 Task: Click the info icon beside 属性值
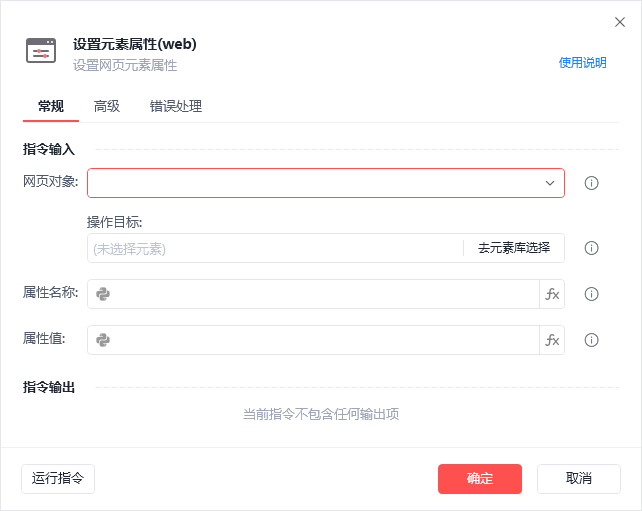tap(591, 340)
